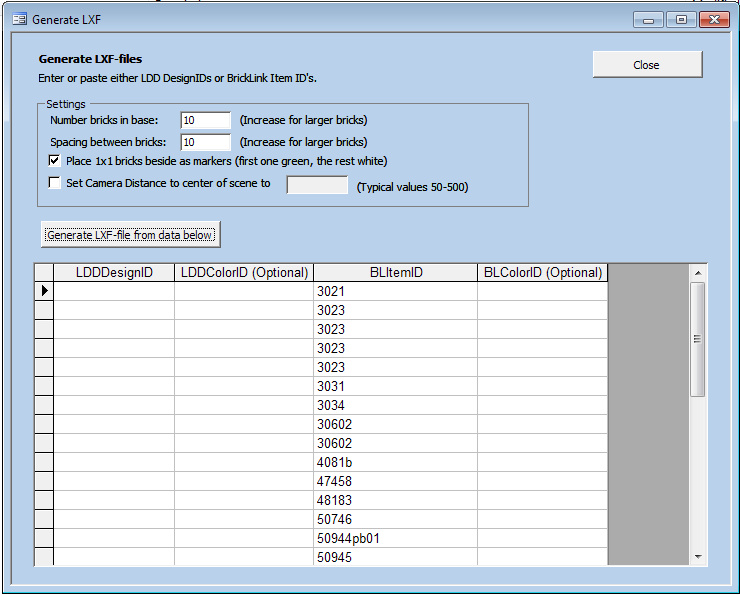Click the Access form icon in title bar

(18, 19)
